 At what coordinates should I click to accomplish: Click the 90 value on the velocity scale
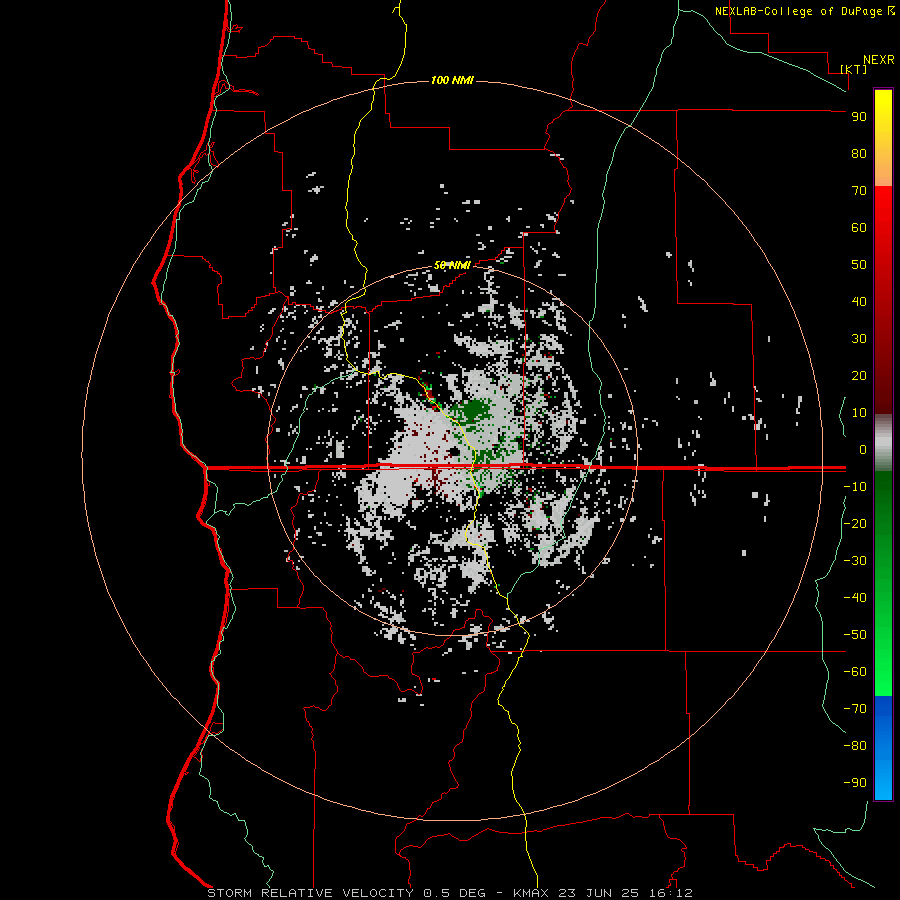click(859, 117)
